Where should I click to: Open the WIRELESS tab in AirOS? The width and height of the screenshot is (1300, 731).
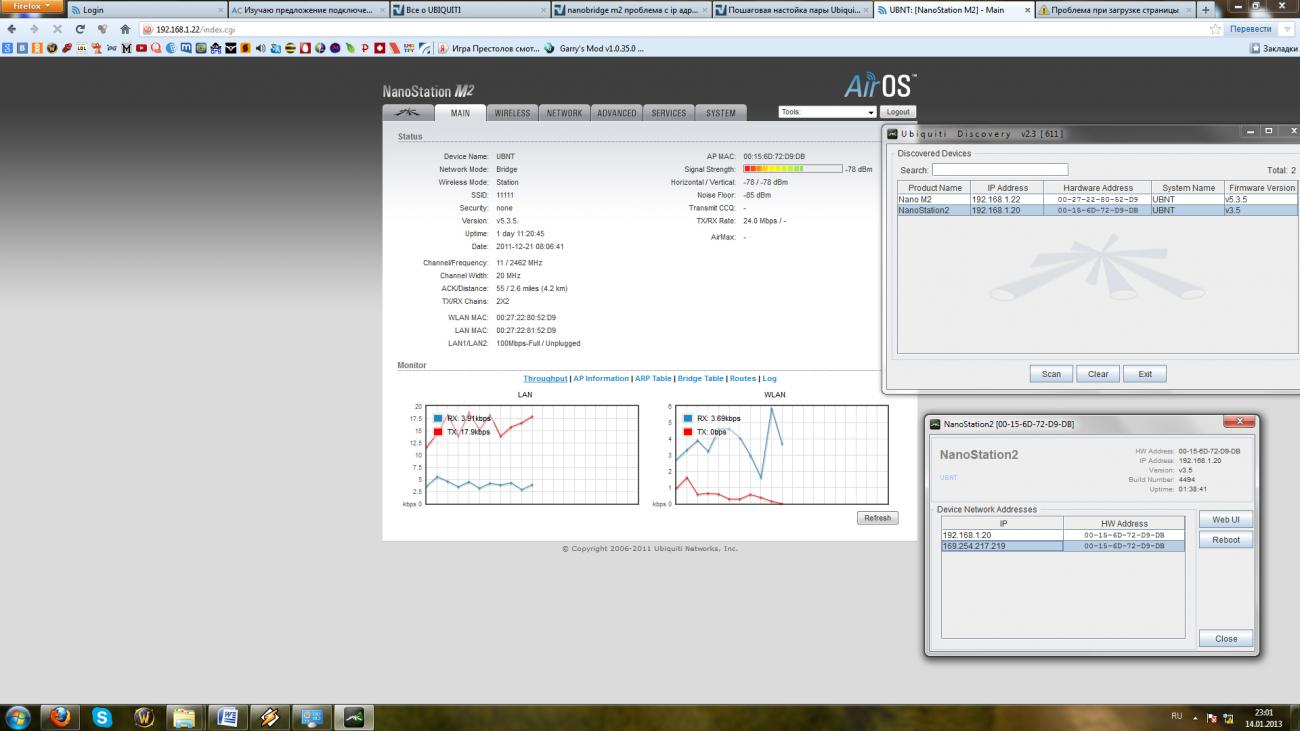tap(512, 113)
